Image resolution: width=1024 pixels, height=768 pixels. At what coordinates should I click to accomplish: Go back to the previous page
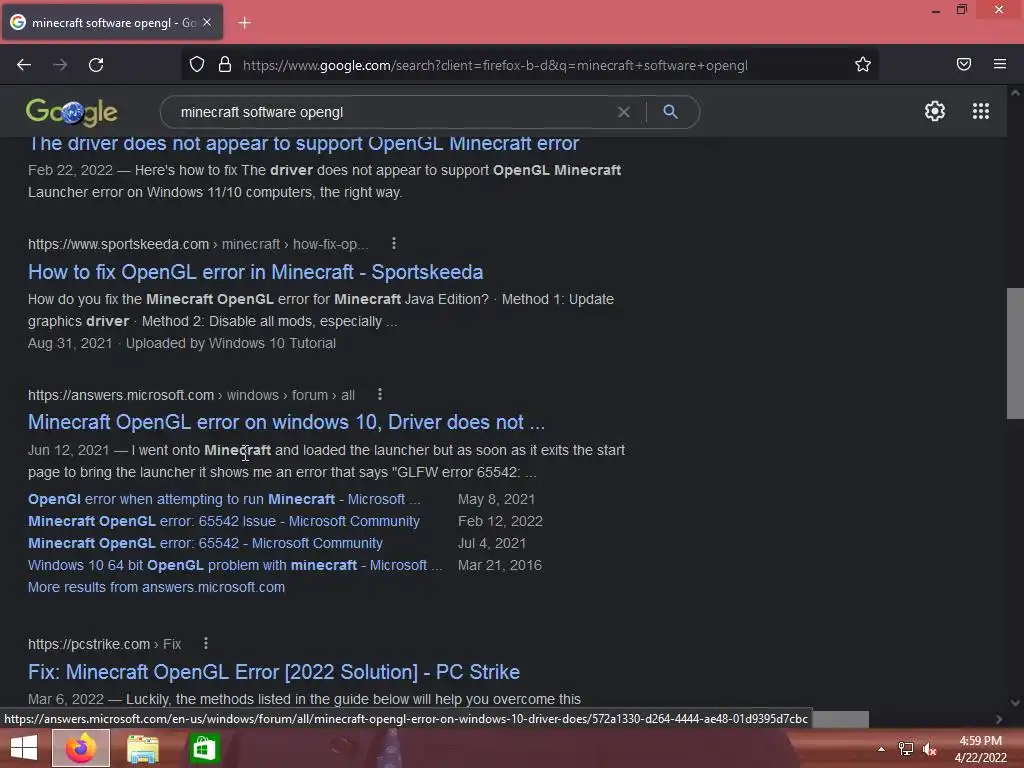pos(24,65)
